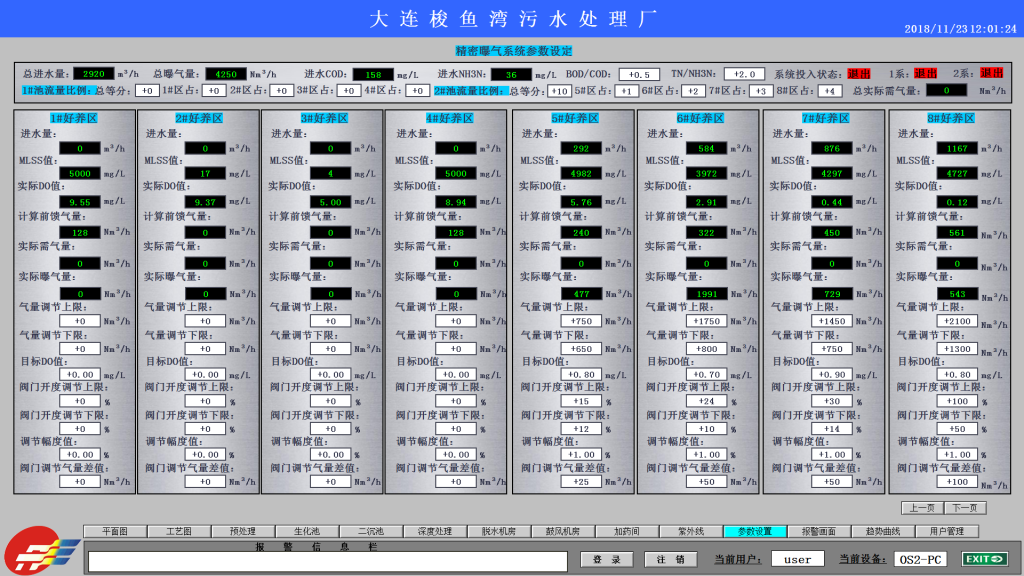Screen dimensions: 1024x576
Task: Open the 生化池 tab
Action: (307, 532)
